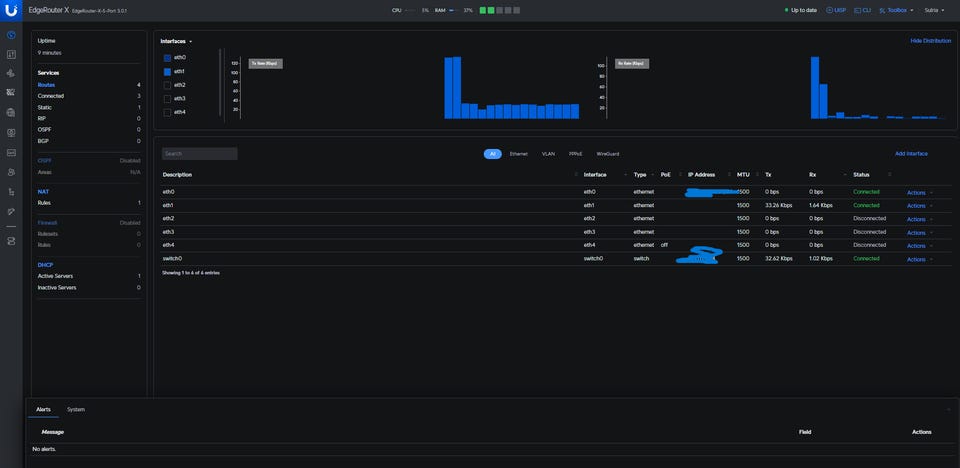The height and width of the screenshot is (468, 960).
Task: Enable the eth4 graph checkbox
Action: pyautogui.click(x=167, y=113)
